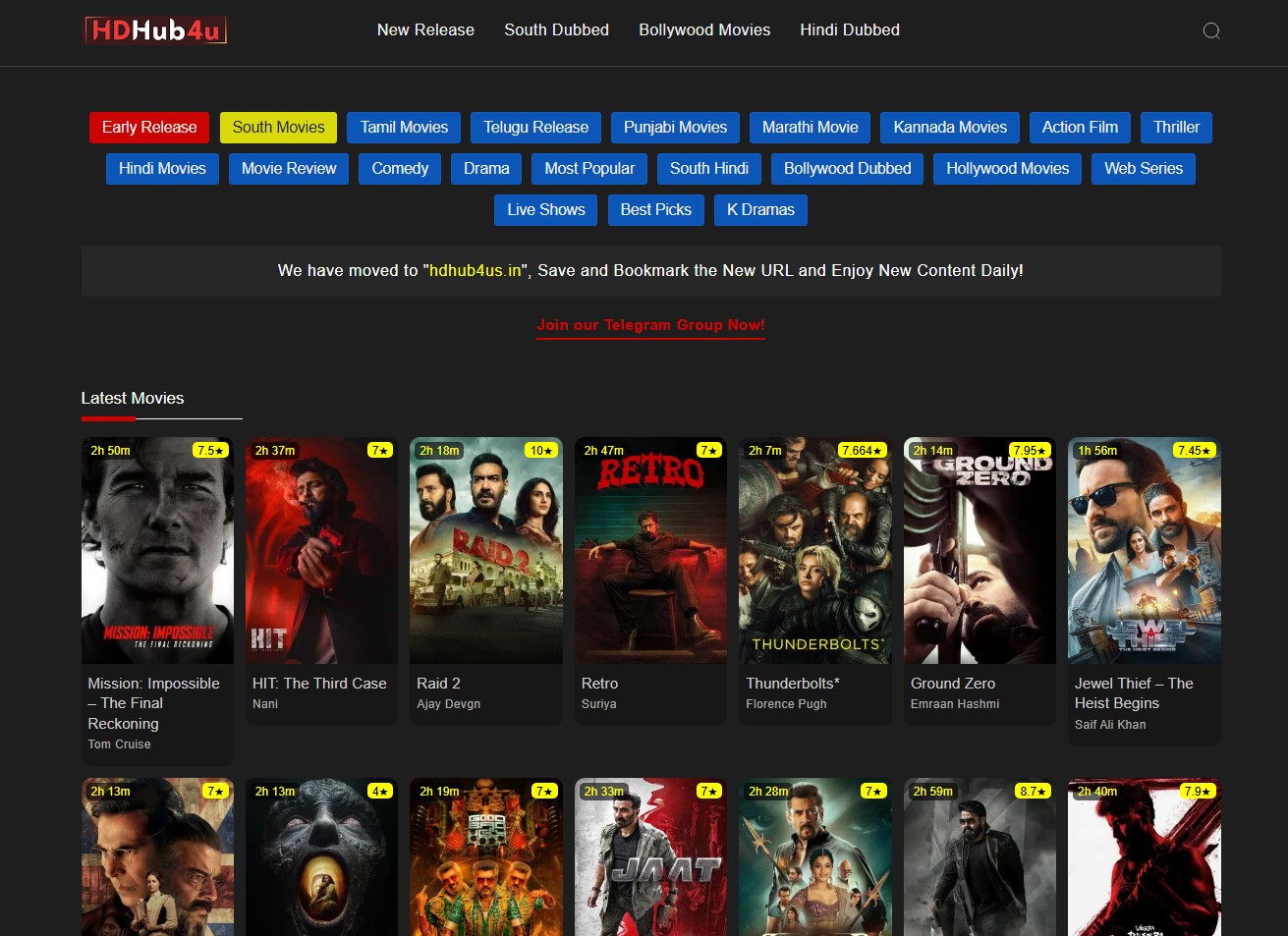Open Kannada Movies category

[950, 128]
